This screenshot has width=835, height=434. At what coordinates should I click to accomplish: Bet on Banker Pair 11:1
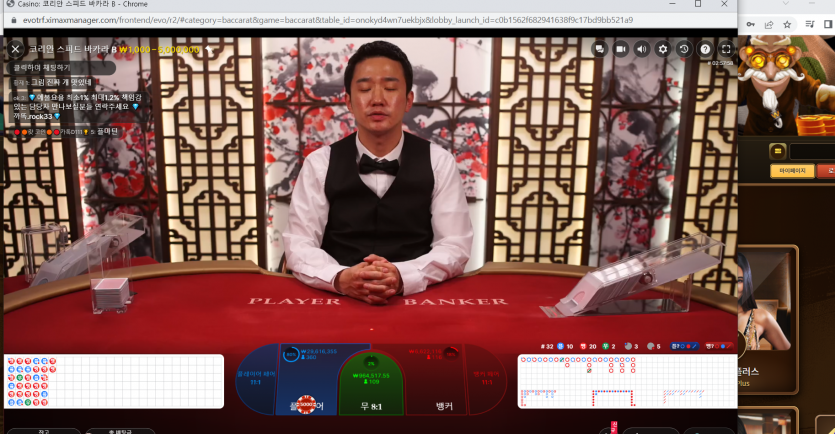click(x=486, y=379)
